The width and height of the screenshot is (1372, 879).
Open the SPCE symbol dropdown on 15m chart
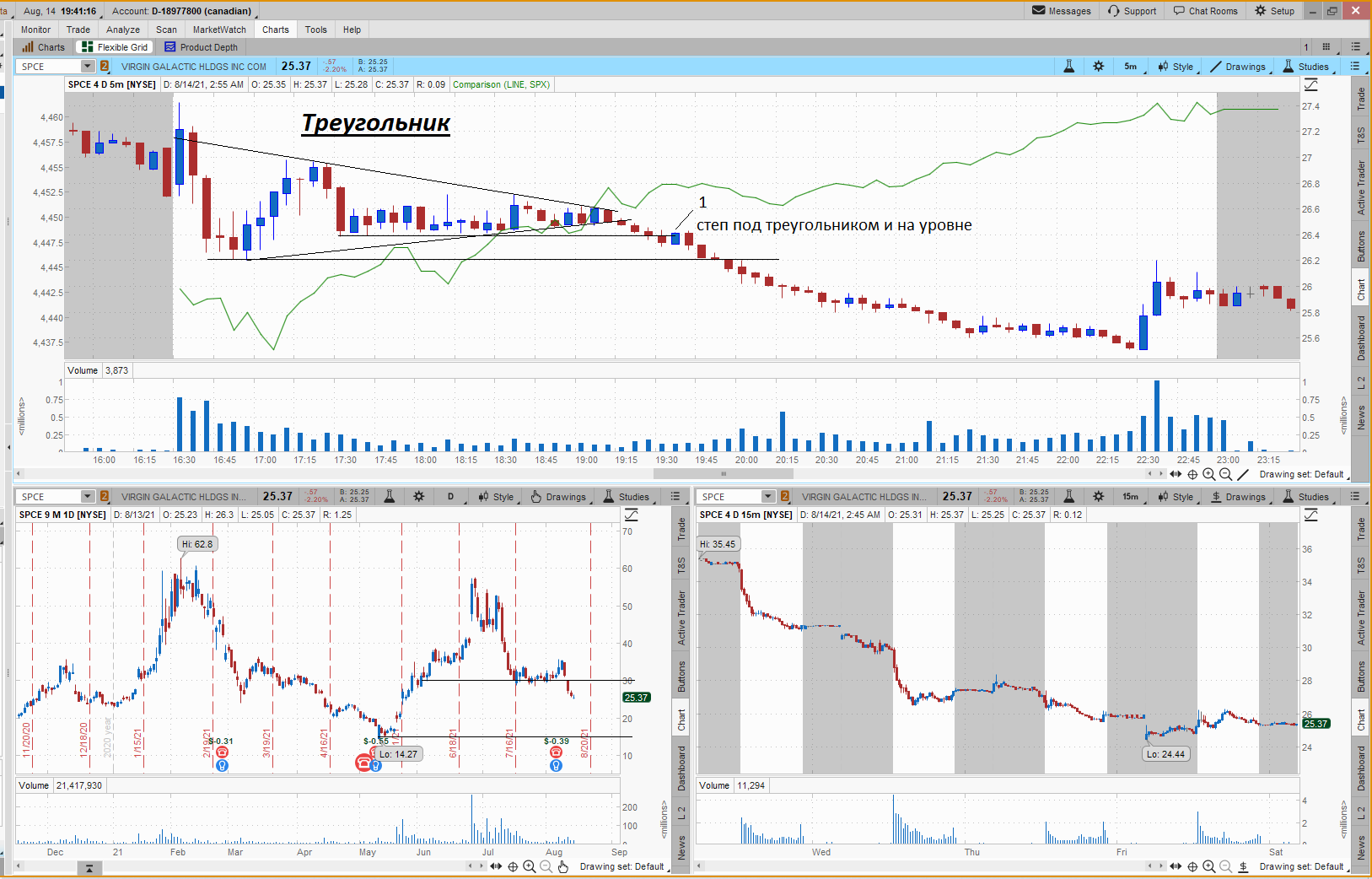[768, 497]
